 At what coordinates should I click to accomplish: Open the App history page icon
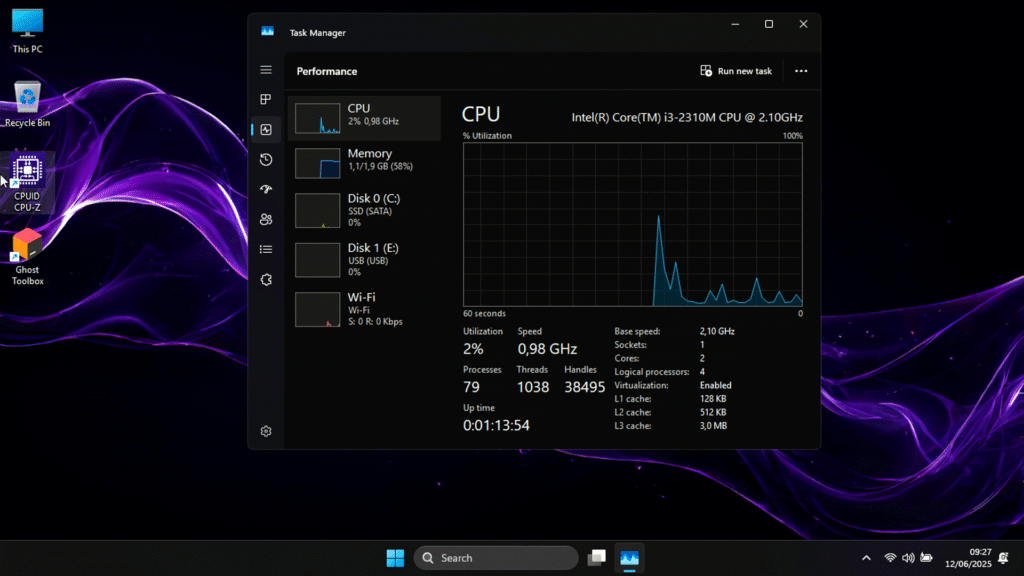(266, 159)
